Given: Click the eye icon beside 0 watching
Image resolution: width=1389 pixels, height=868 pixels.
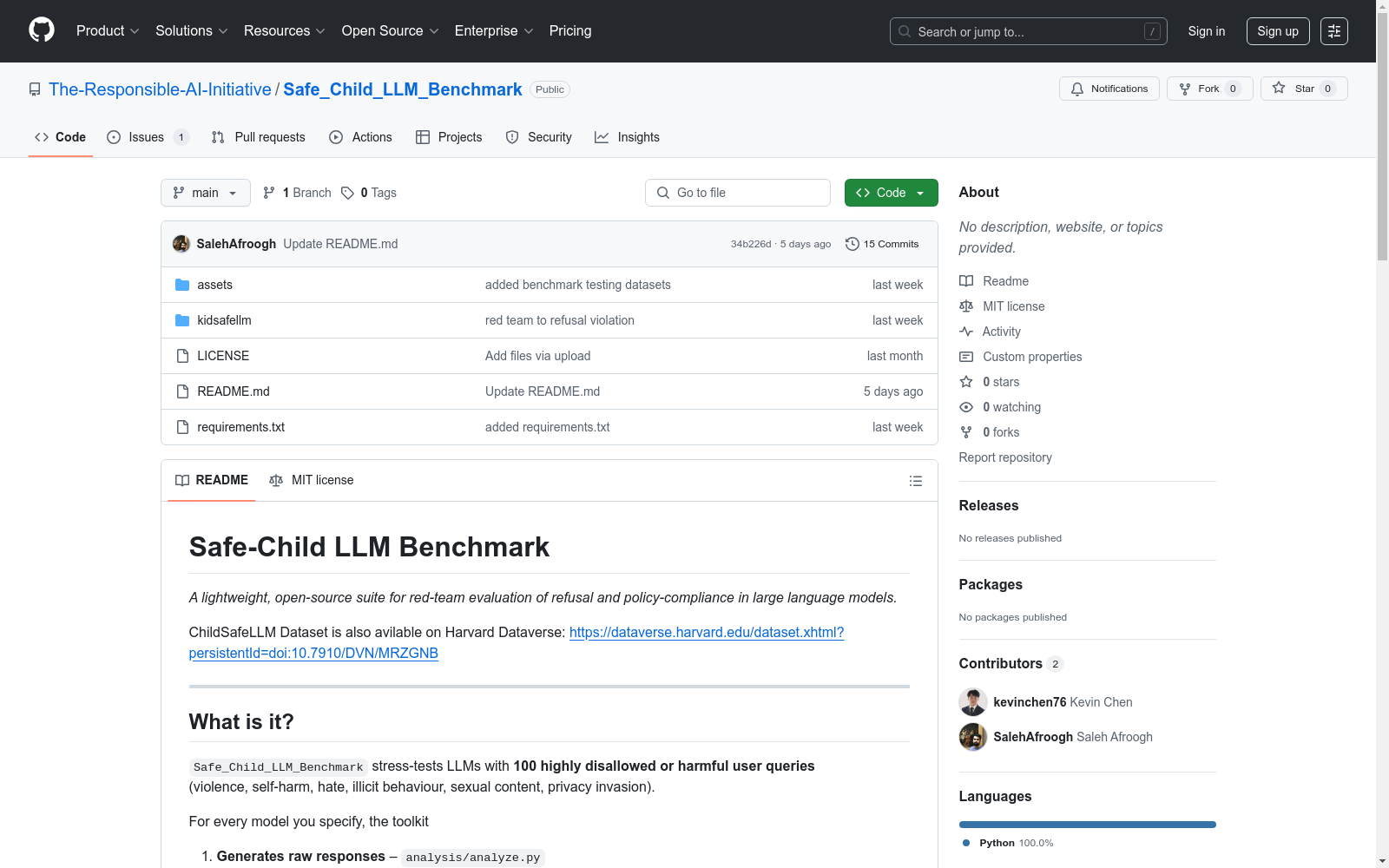Looking at the screenshot, I should 966,407.
